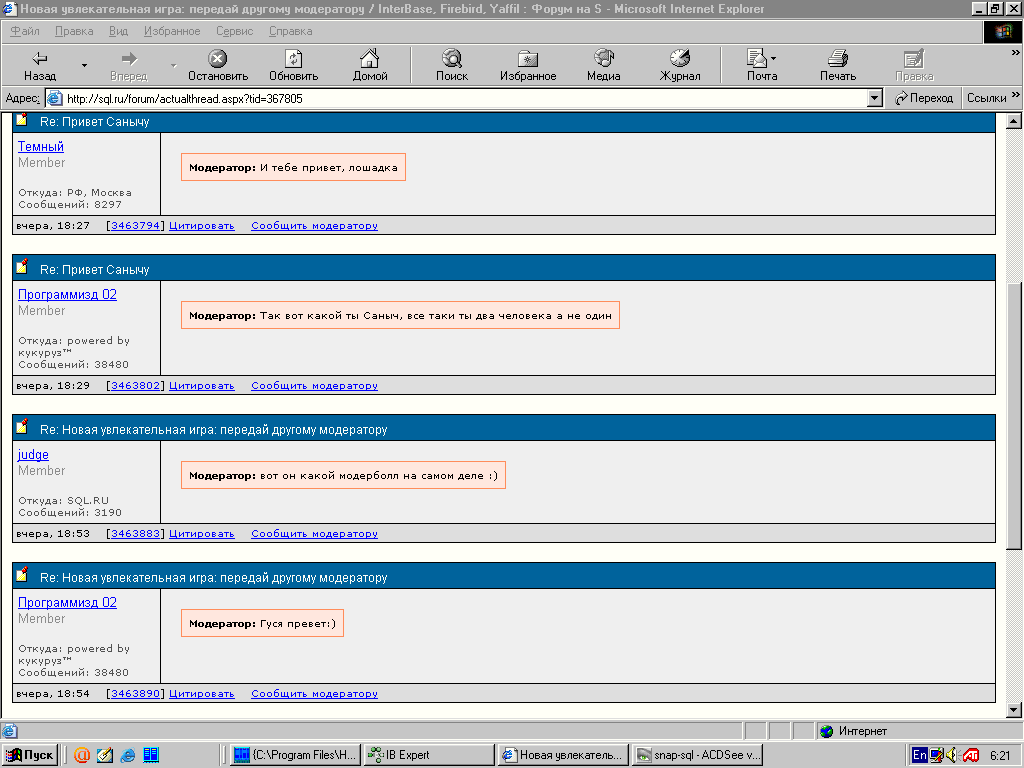
Task: Open user profile link Темный
Action: coord(41,147)
